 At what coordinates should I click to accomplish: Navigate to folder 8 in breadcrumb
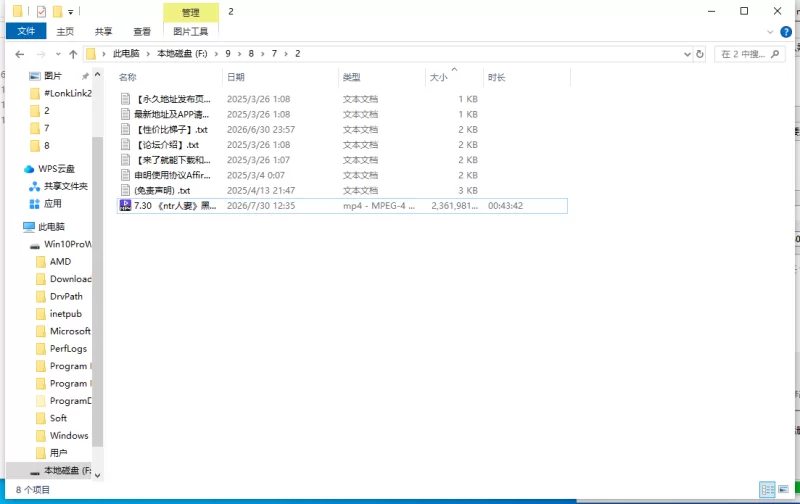[251, 54]
